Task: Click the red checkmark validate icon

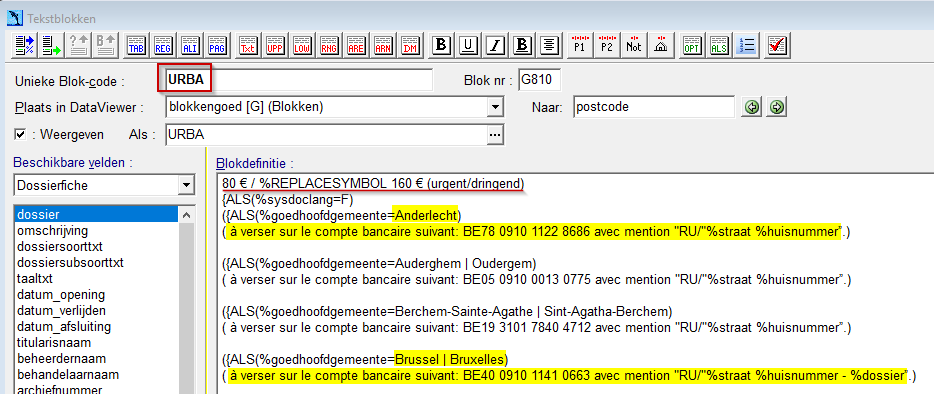Action: (777, 45)
